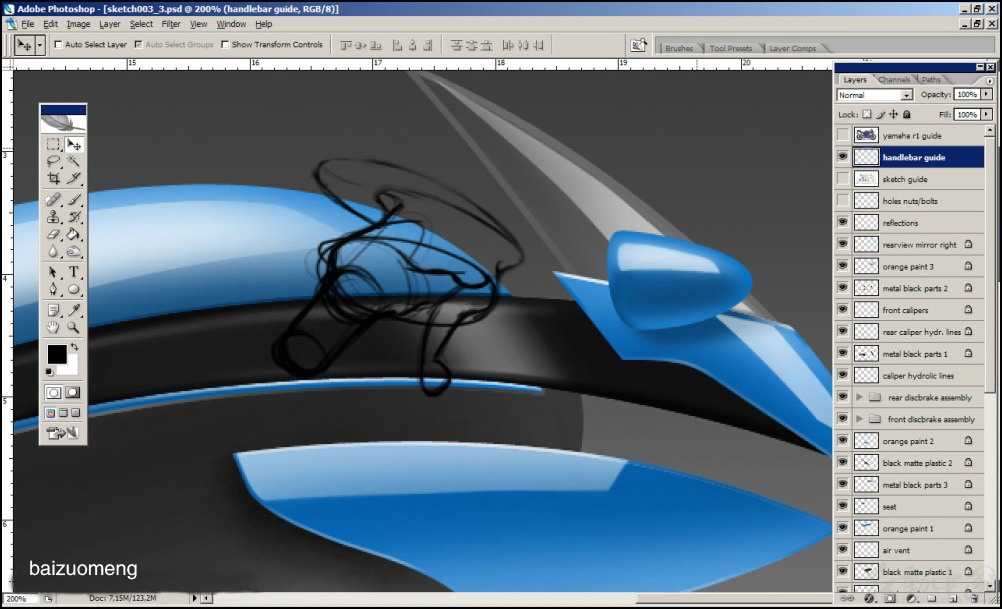Open the Brushes palette tab

(x=679, y=49)
